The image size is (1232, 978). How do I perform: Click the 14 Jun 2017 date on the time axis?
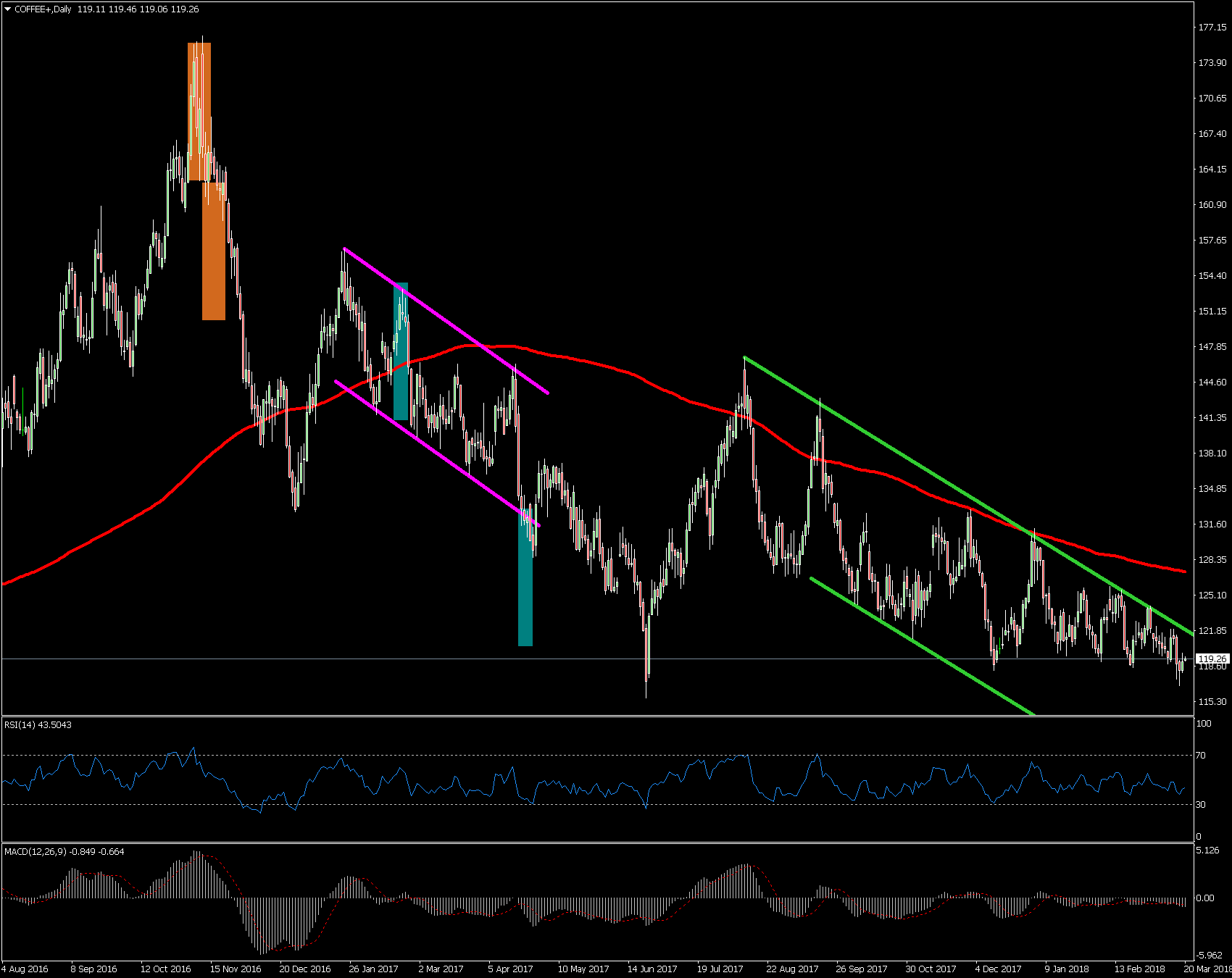coord(652,969)
